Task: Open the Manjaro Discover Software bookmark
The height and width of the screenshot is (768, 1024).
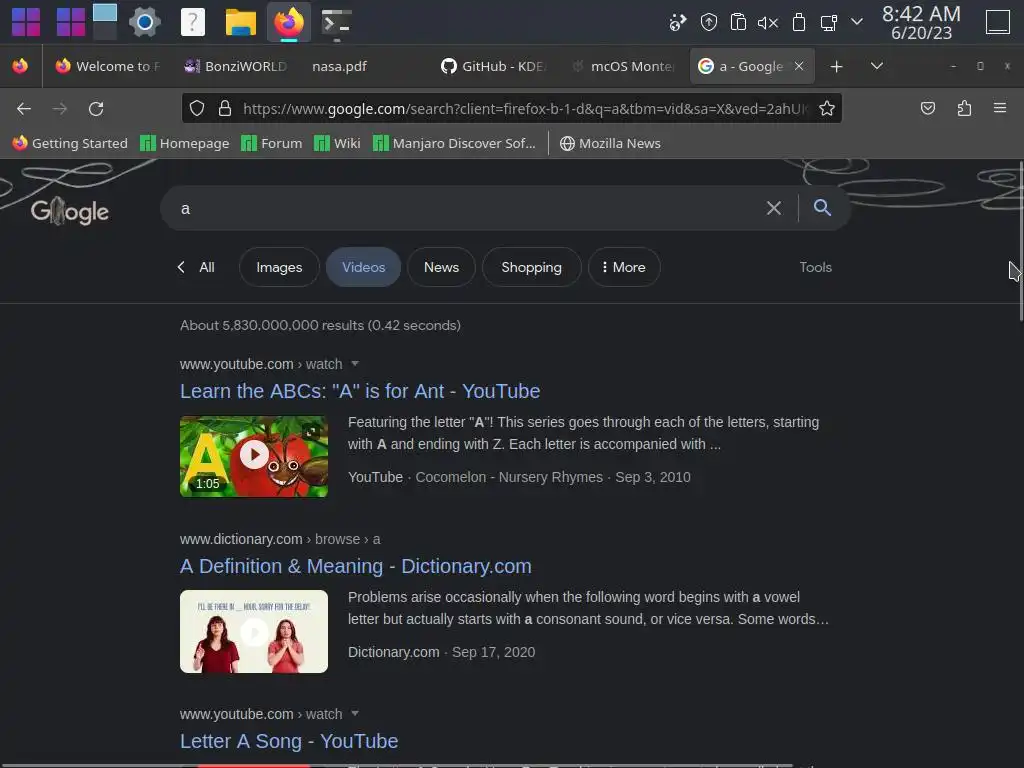Action: click(x=454, y=143)
